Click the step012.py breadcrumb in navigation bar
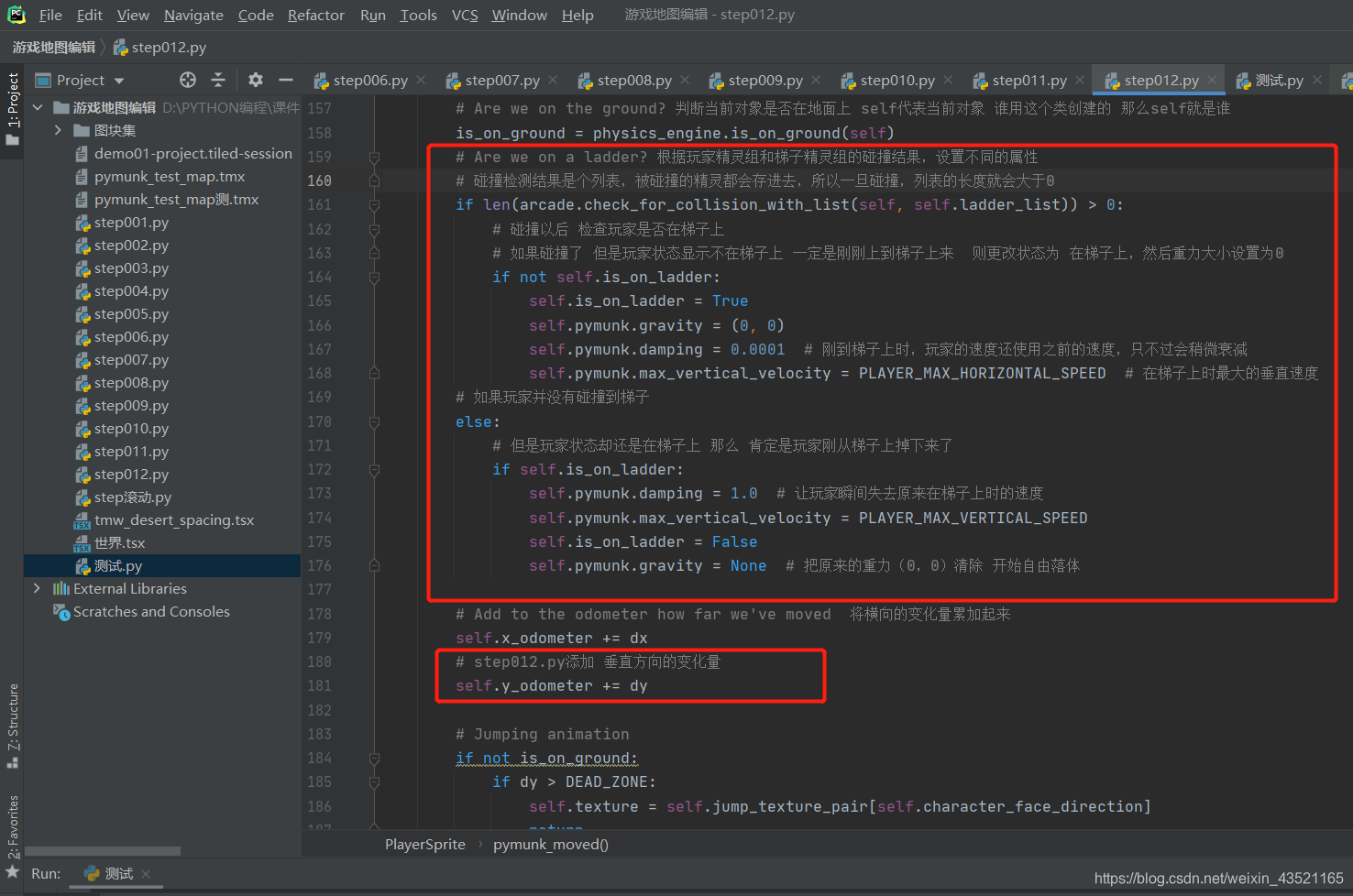The image size is (1353, 896). click(159, 47)
